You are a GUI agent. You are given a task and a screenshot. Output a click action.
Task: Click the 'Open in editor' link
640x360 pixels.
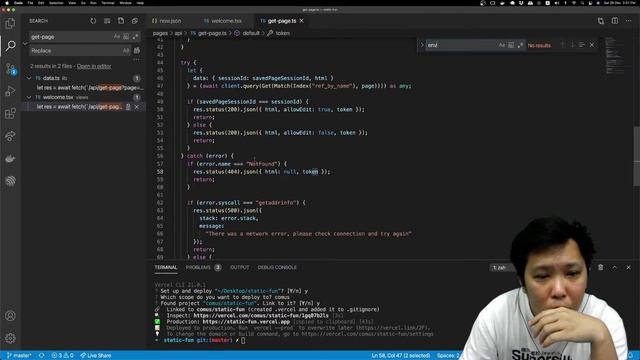94,66
